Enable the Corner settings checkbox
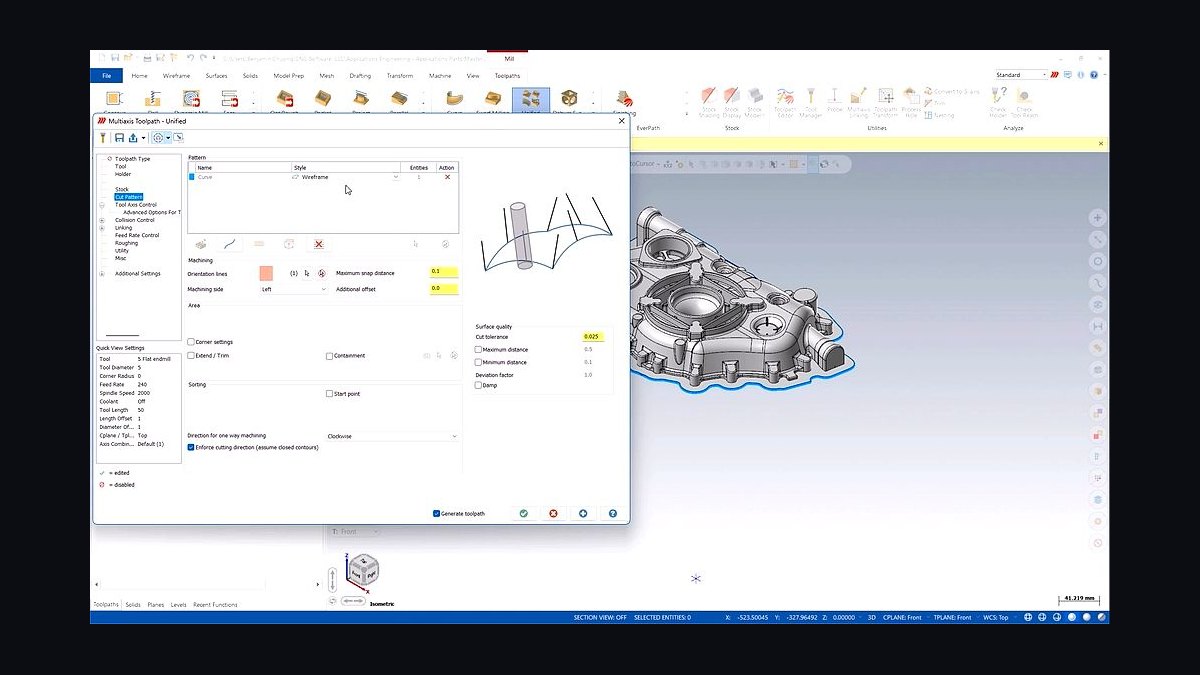1200x675 pixels. pyautogui.click(x=191, y=342)
